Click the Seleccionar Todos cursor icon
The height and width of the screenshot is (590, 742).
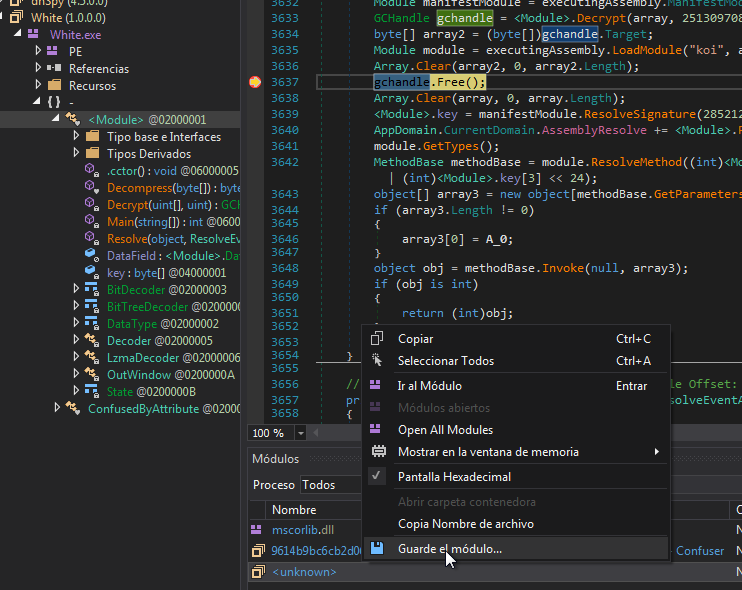coord(377,360)
